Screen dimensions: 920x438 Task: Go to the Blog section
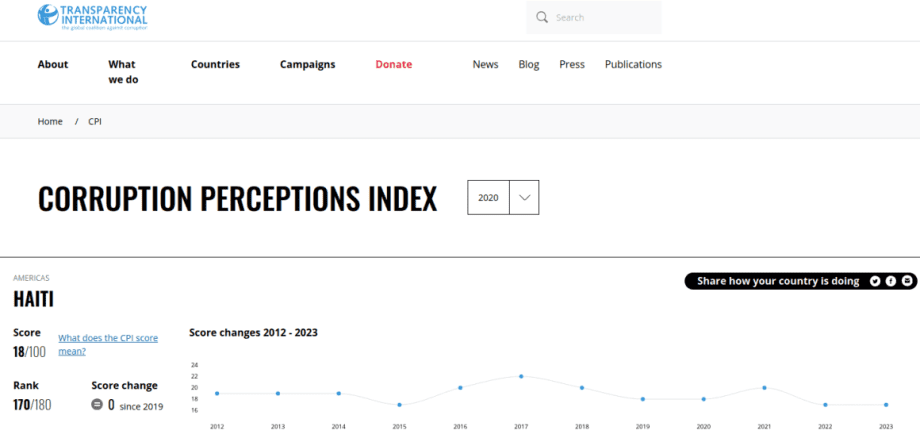[x=529, y=64]
